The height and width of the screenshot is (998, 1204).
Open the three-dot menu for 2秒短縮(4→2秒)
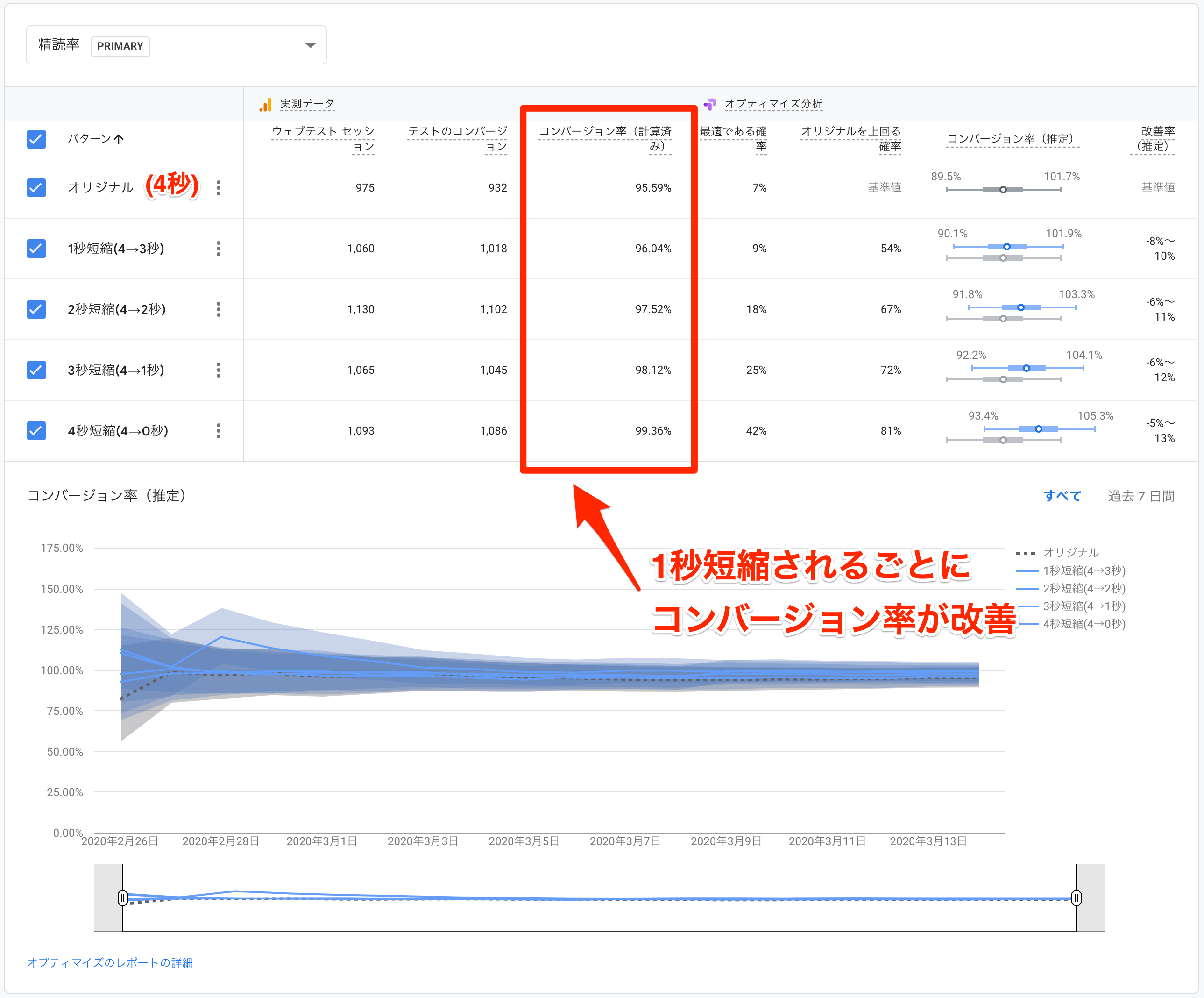(219, 309)
